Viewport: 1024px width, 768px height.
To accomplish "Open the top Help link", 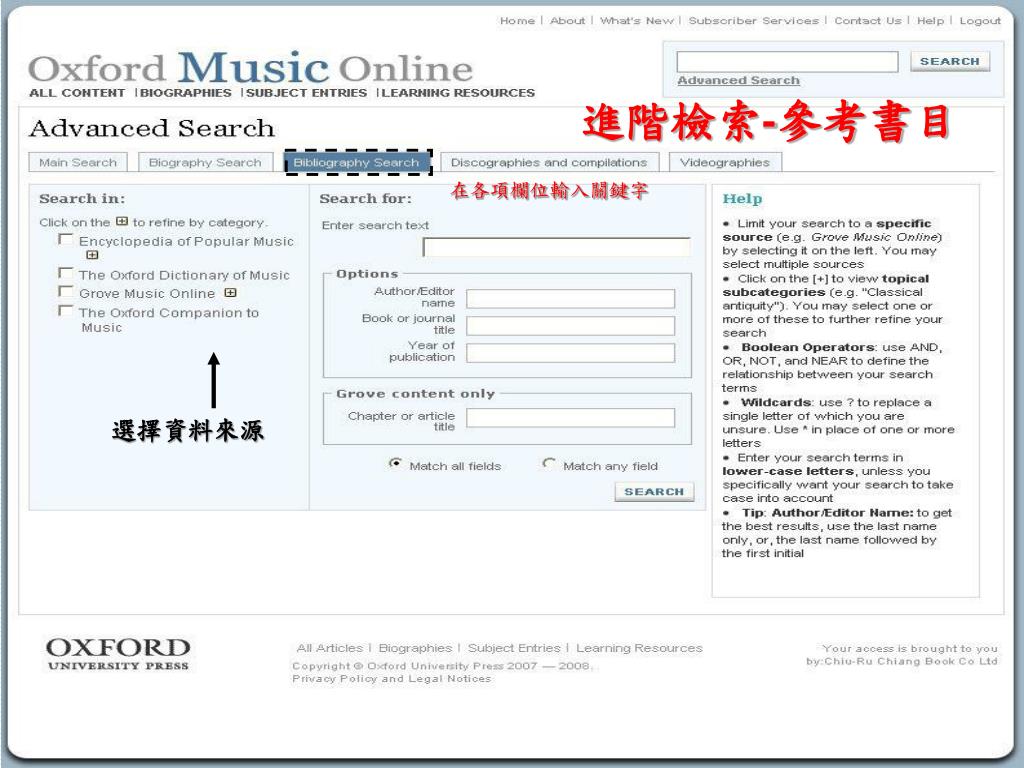I will tap(931, 21).
